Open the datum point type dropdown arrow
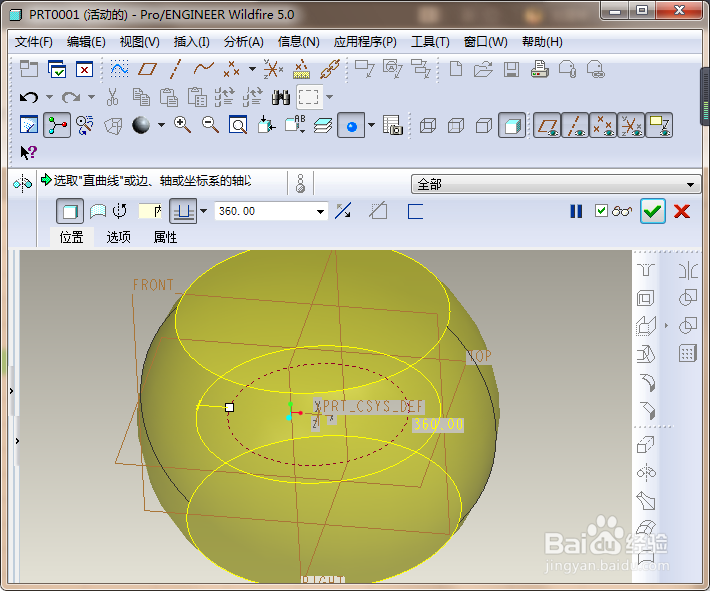 [x=252, y=69]
